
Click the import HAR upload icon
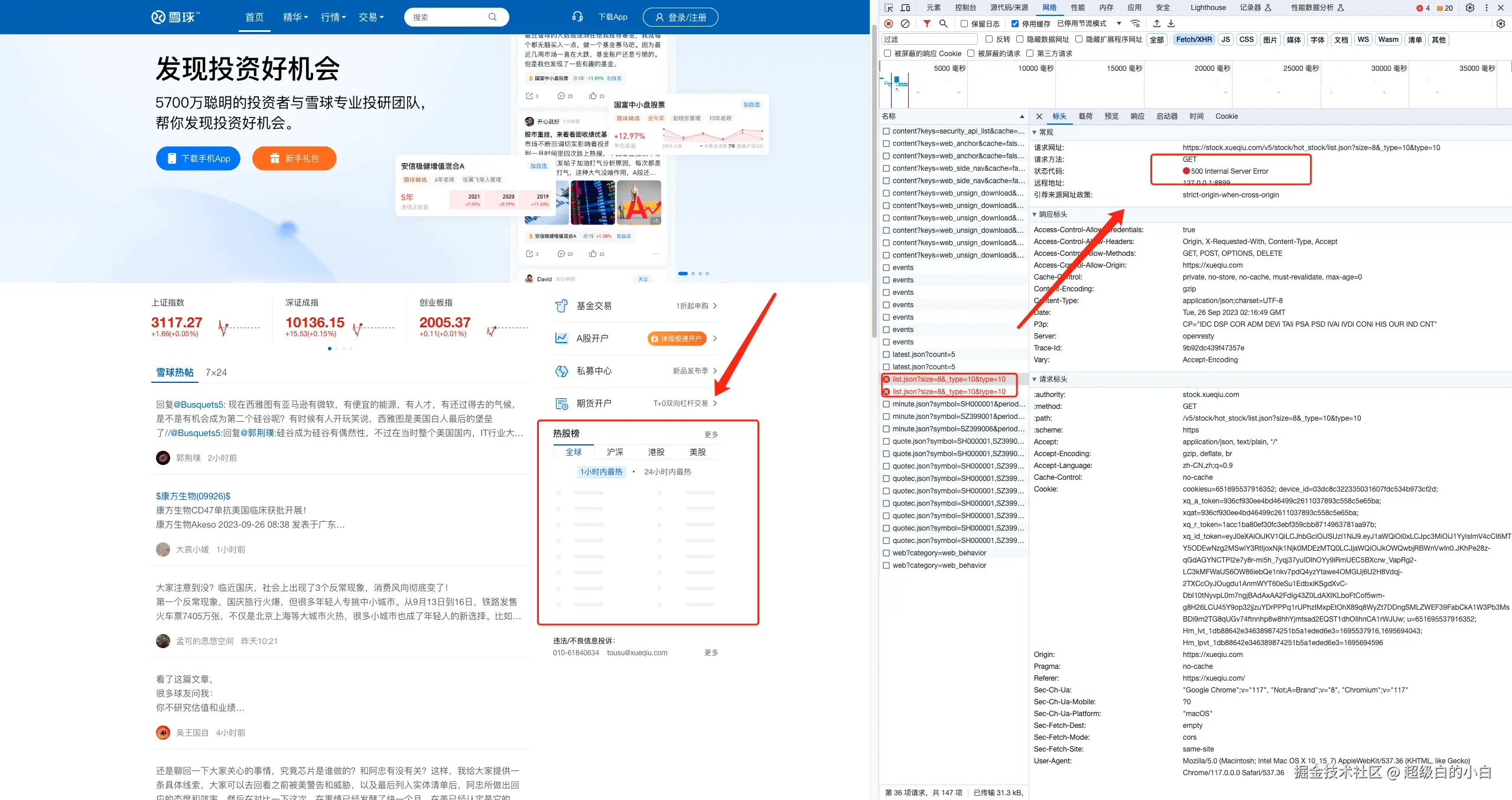click(1156, 24)
